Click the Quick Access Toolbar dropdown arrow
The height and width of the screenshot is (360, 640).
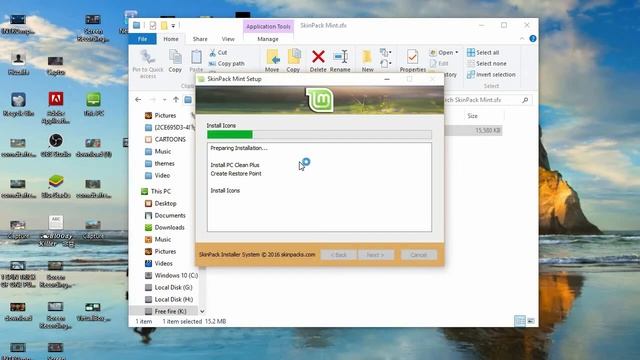point(173,26)
